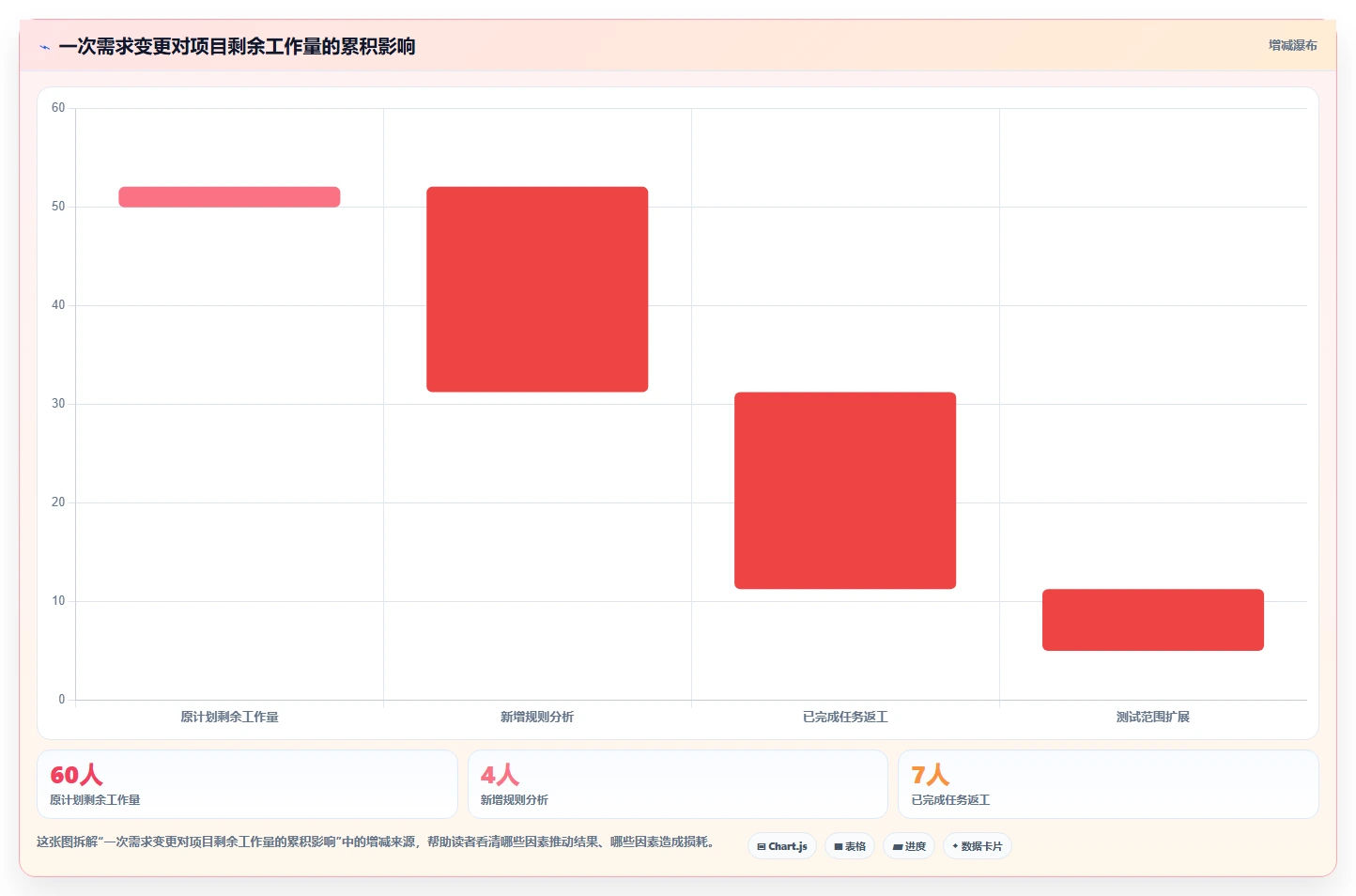Click the y-axis value 10
The image size is (1356, 896).
(58, 601)
